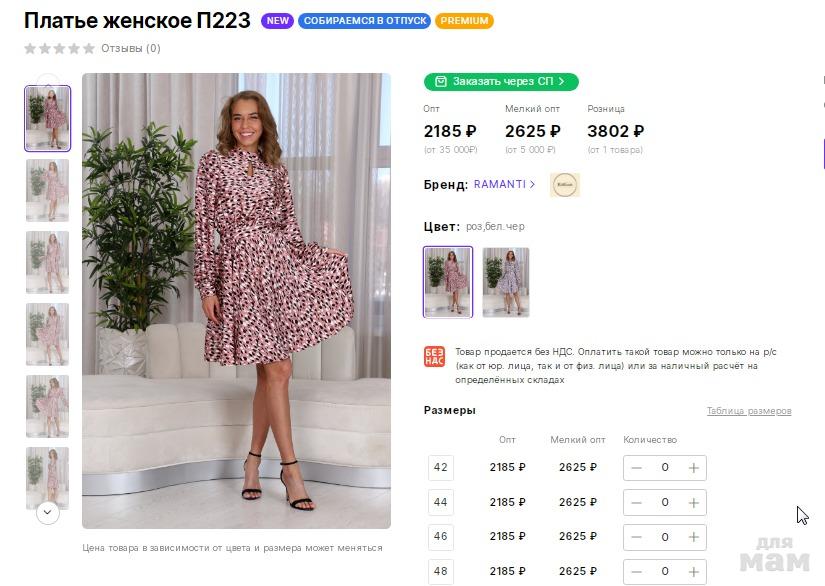This screenshot has width=825, height=586.
Task: Select the second color variant swatch
Action: [505, 282]
